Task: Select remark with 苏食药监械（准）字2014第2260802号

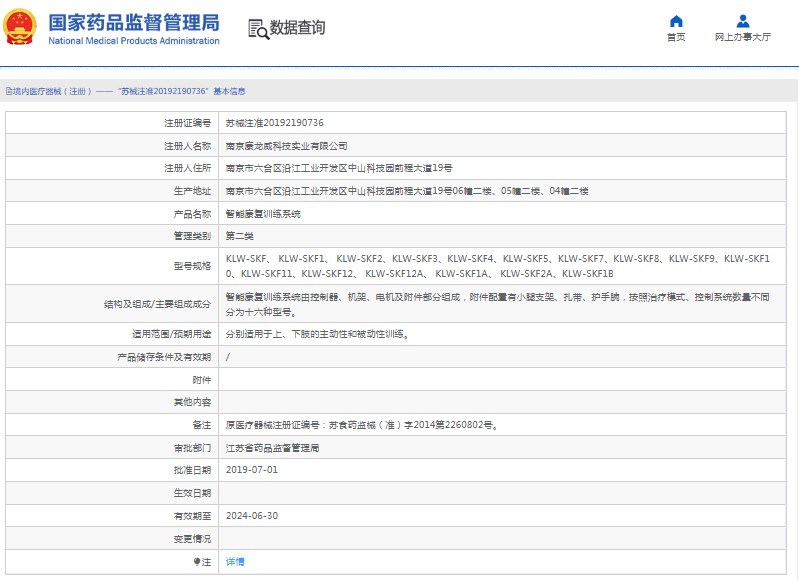Action: point(362,425)
